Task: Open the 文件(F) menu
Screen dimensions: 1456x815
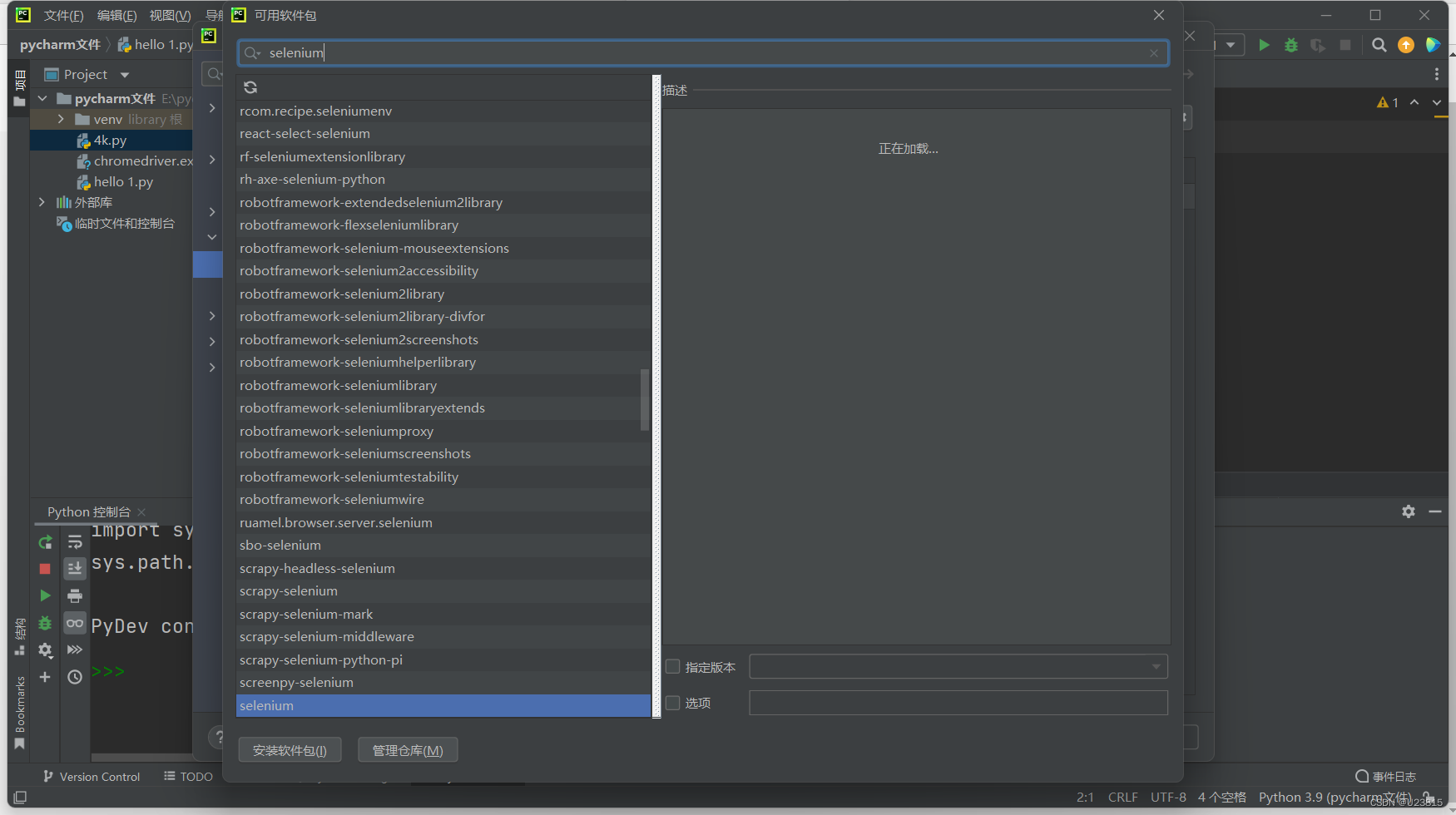Action: click(x=64, y=16)
